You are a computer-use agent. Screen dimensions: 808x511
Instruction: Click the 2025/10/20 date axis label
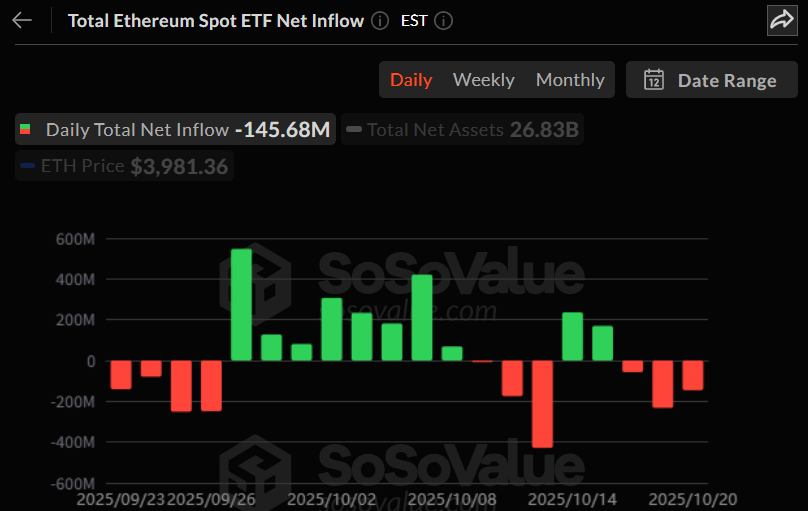click(x=692, y=498)
